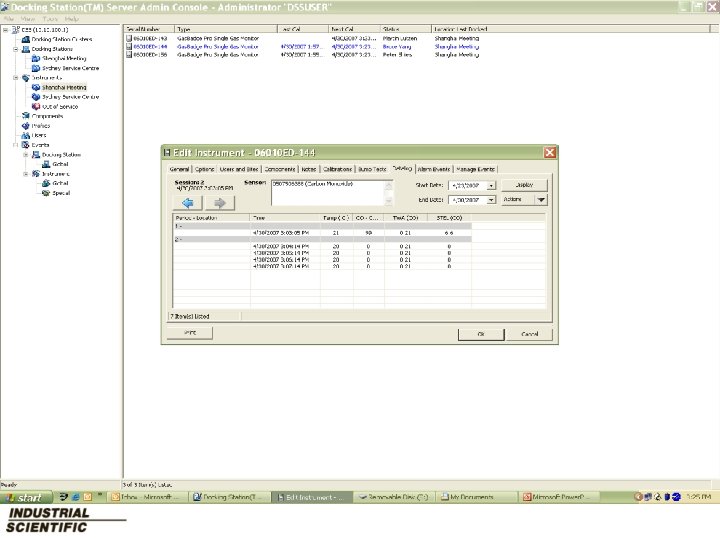The image size is (720, 540).
Task: Open the Start Date dropdown
Action: pos(491,186)
